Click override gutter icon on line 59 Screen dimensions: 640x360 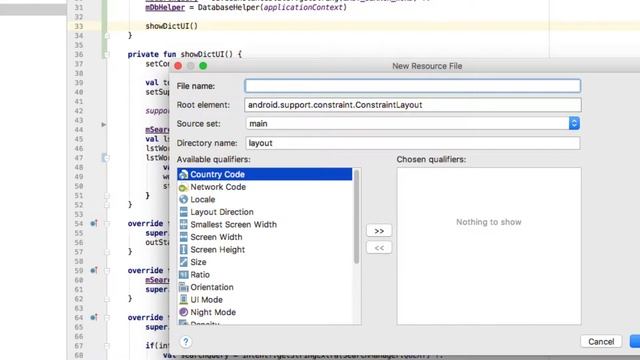[93, 270]
